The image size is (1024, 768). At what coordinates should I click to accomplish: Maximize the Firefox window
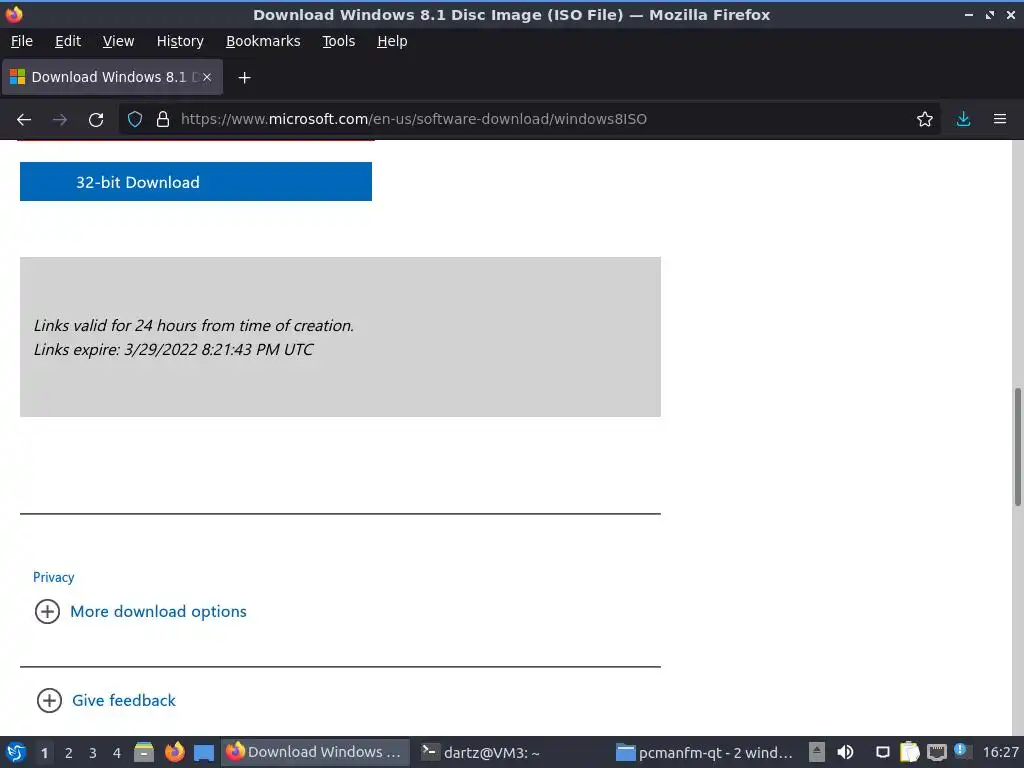(x=990, y=14)
